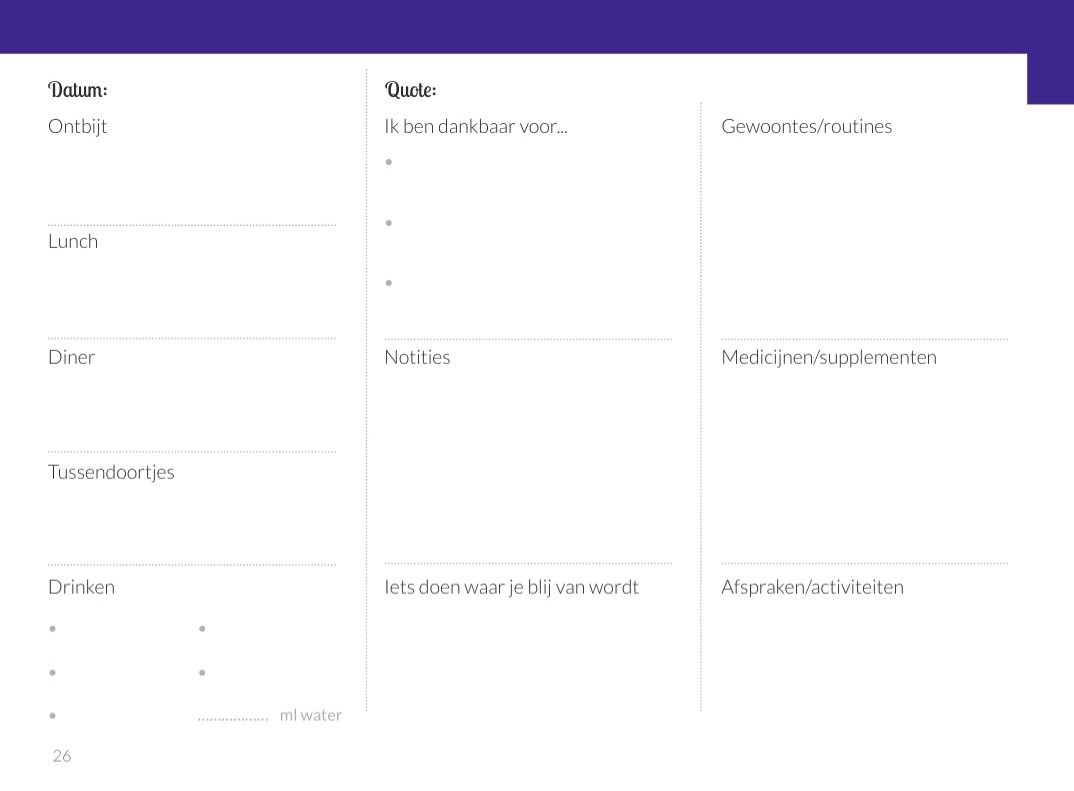
Task: Click the ml water dotted line
Action: click(x=233, y=719)
